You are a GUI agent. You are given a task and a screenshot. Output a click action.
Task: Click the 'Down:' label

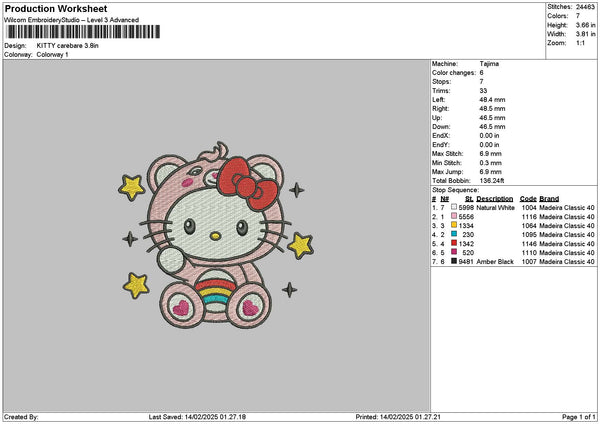(441, 127)
